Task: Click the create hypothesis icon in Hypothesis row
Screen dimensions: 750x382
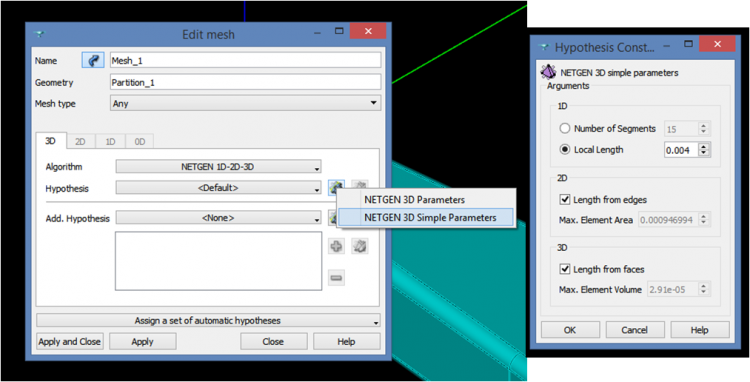Action: tap(336, 187)
